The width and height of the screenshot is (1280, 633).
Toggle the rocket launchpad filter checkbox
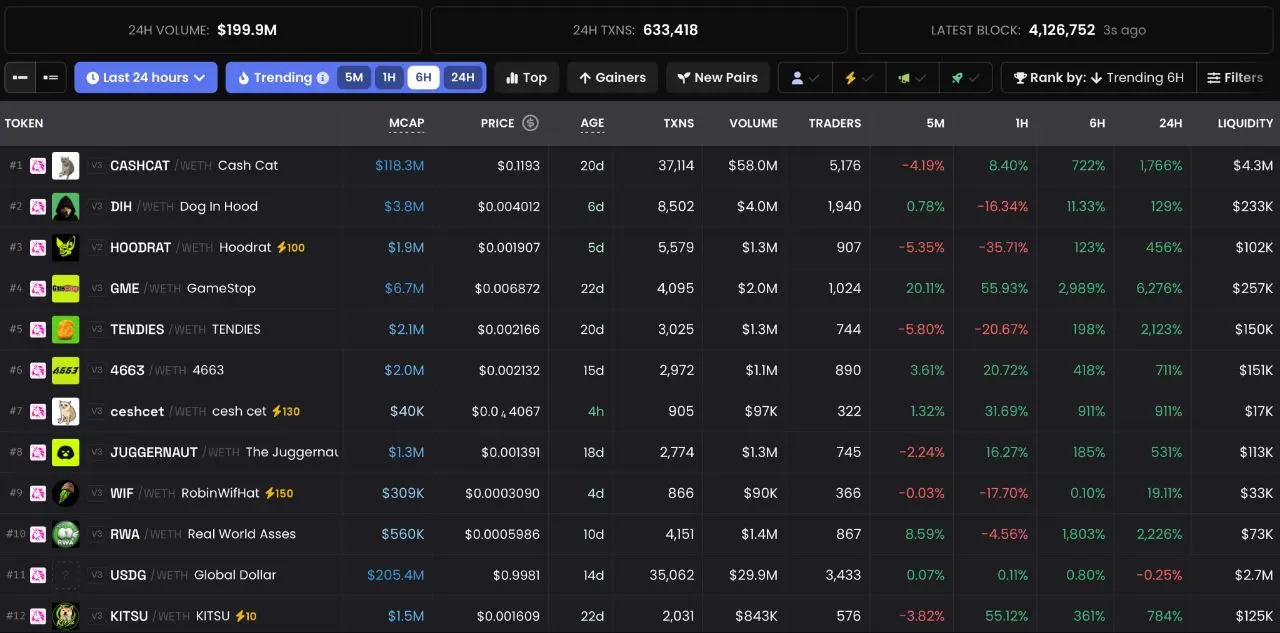965,77
